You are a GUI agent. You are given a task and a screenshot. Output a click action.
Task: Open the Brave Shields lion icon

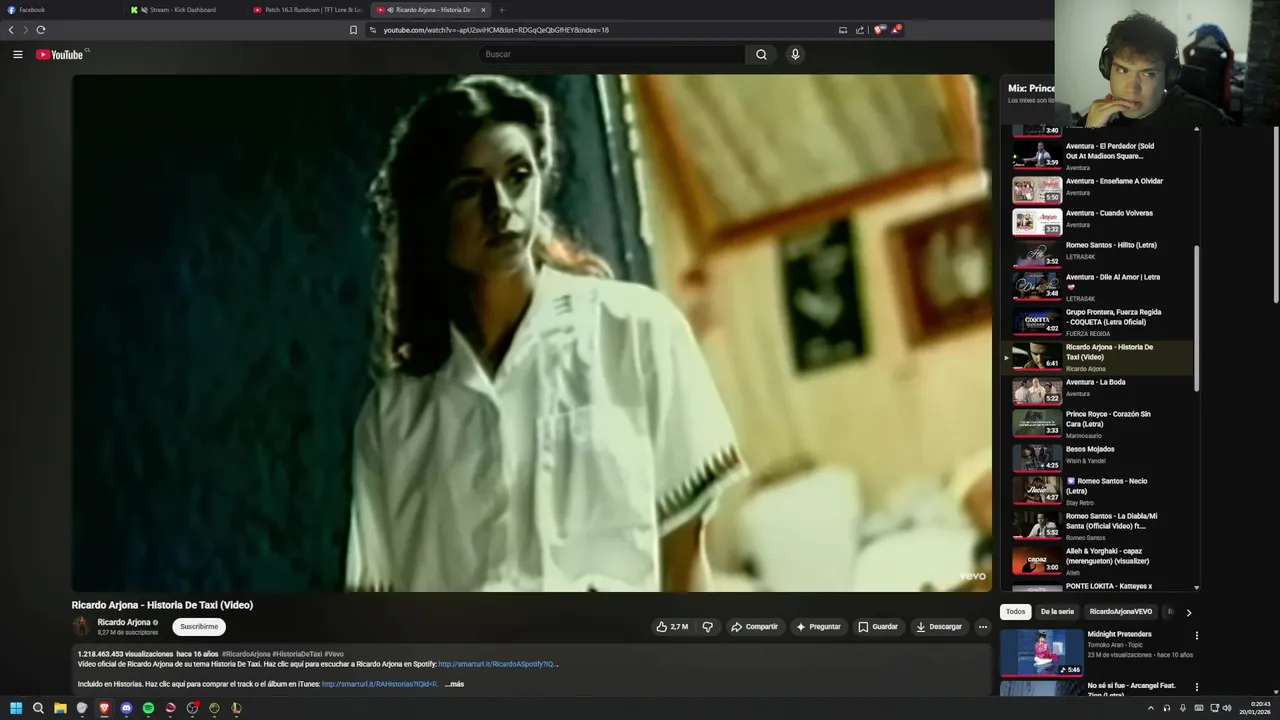pos(879,30)
